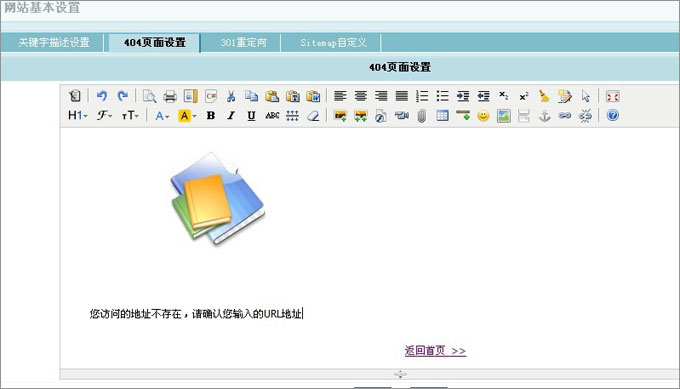Click the paperclip attachment icon
Image resolution: width=680 pixels, height=389 pixels.
422,116
